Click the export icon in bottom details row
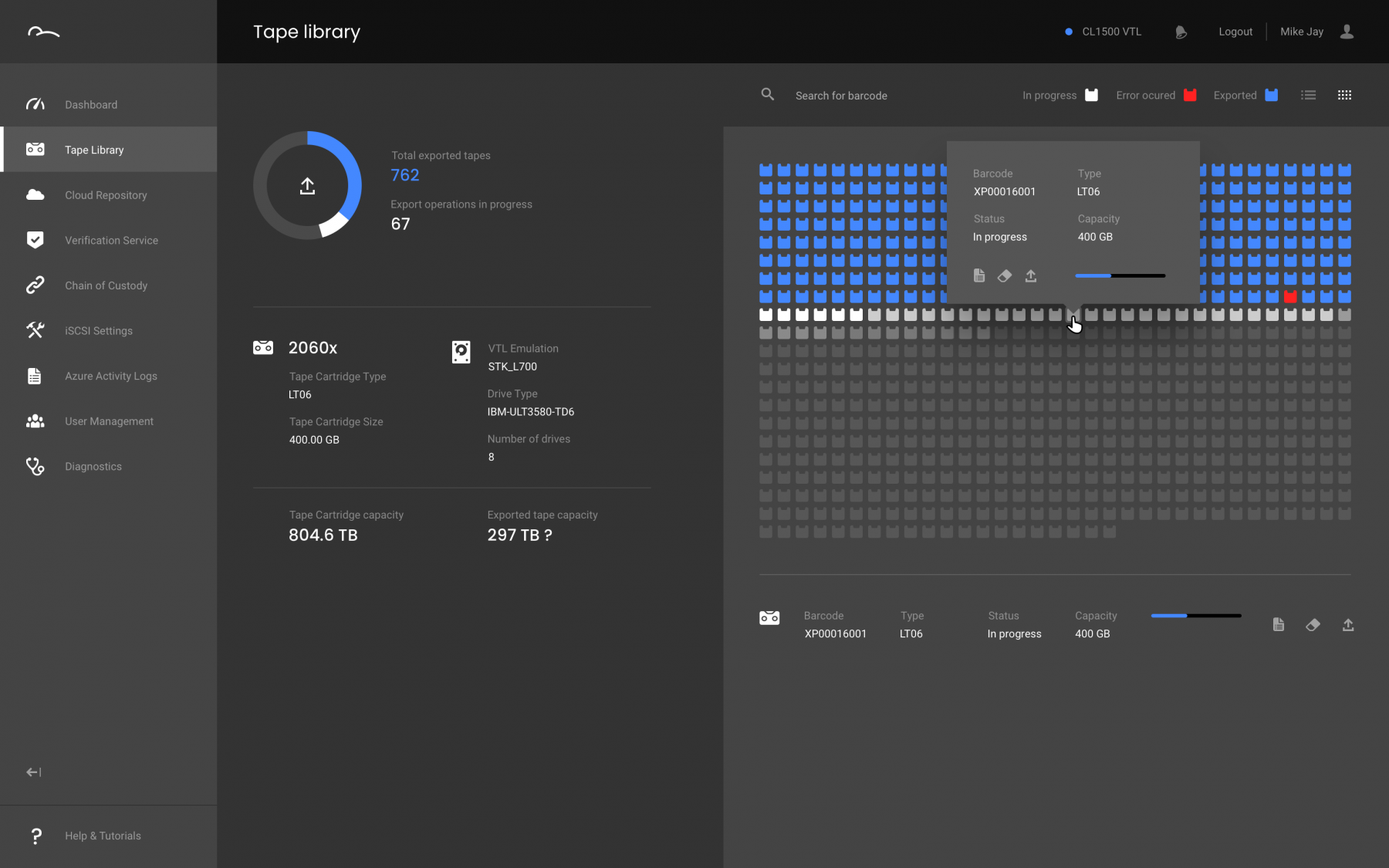Image resolution: width=1389 pixels, height=868 pixels. tap(1348, 625)
